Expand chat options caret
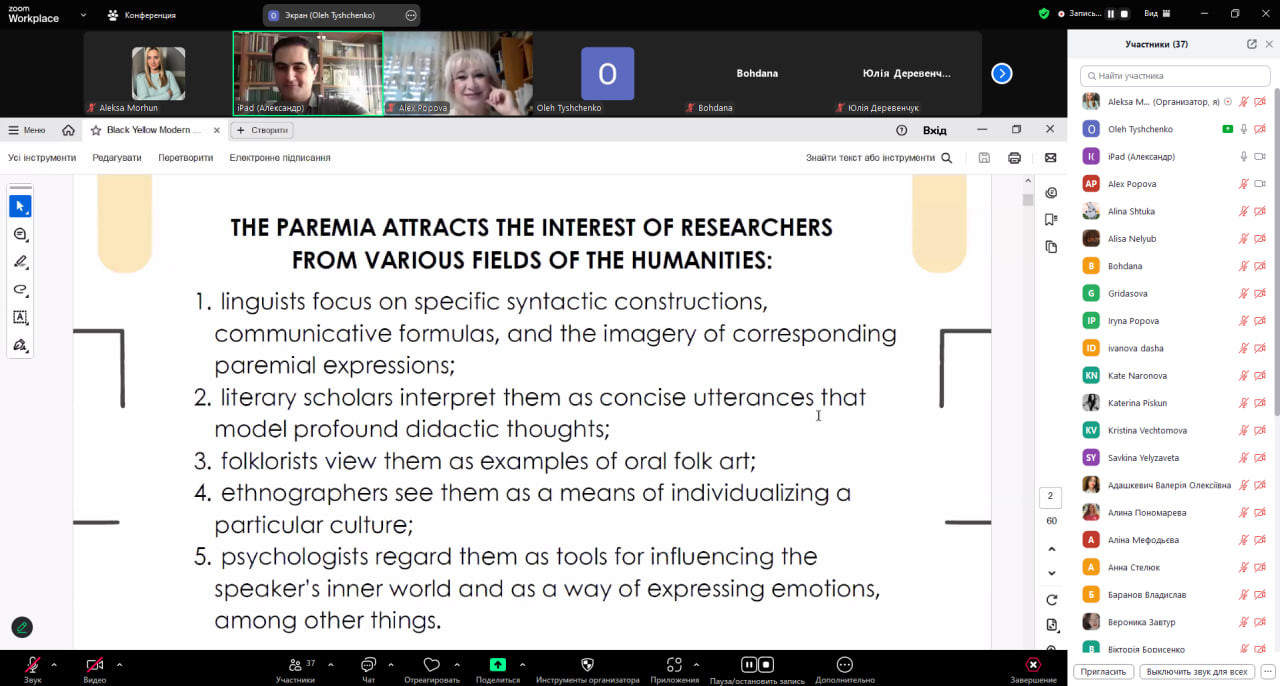Screen dimensions: 1280x686 (390, 664)
